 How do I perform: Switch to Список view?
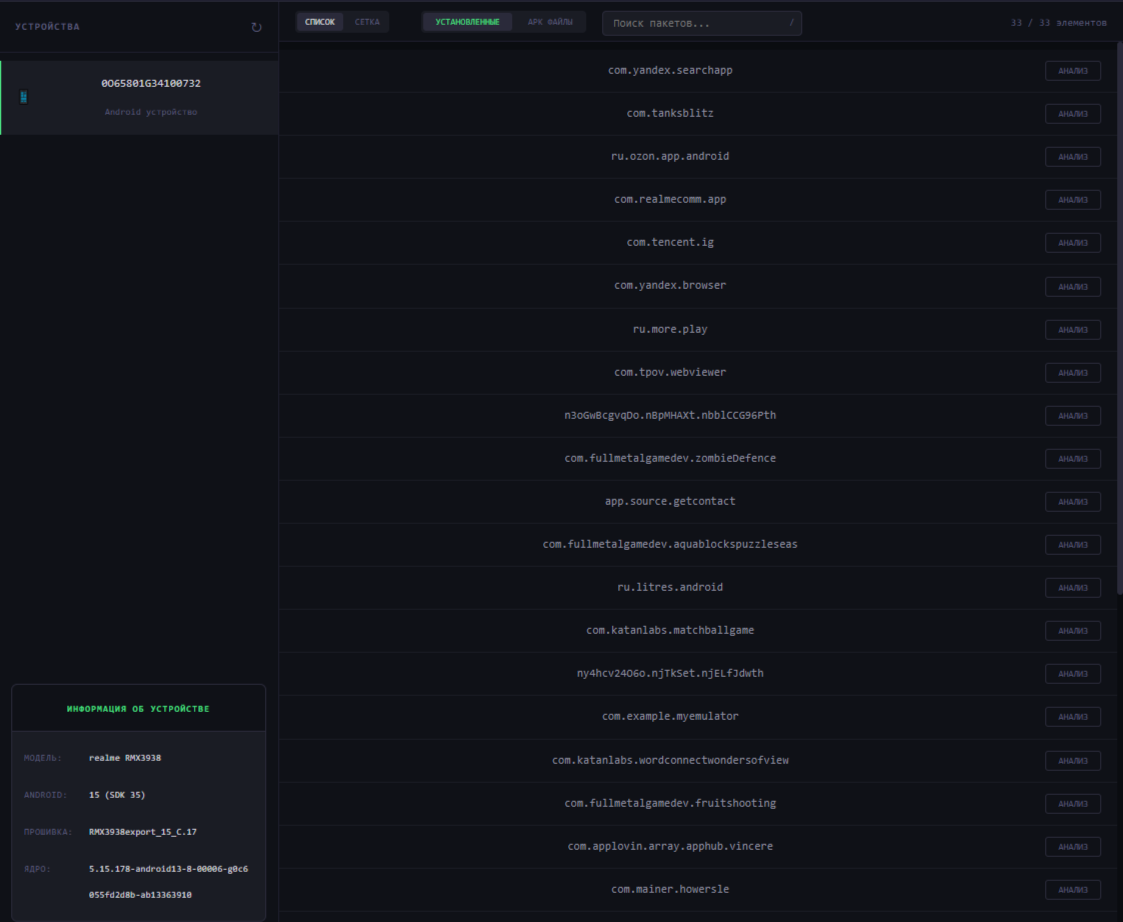click(319, 22)
